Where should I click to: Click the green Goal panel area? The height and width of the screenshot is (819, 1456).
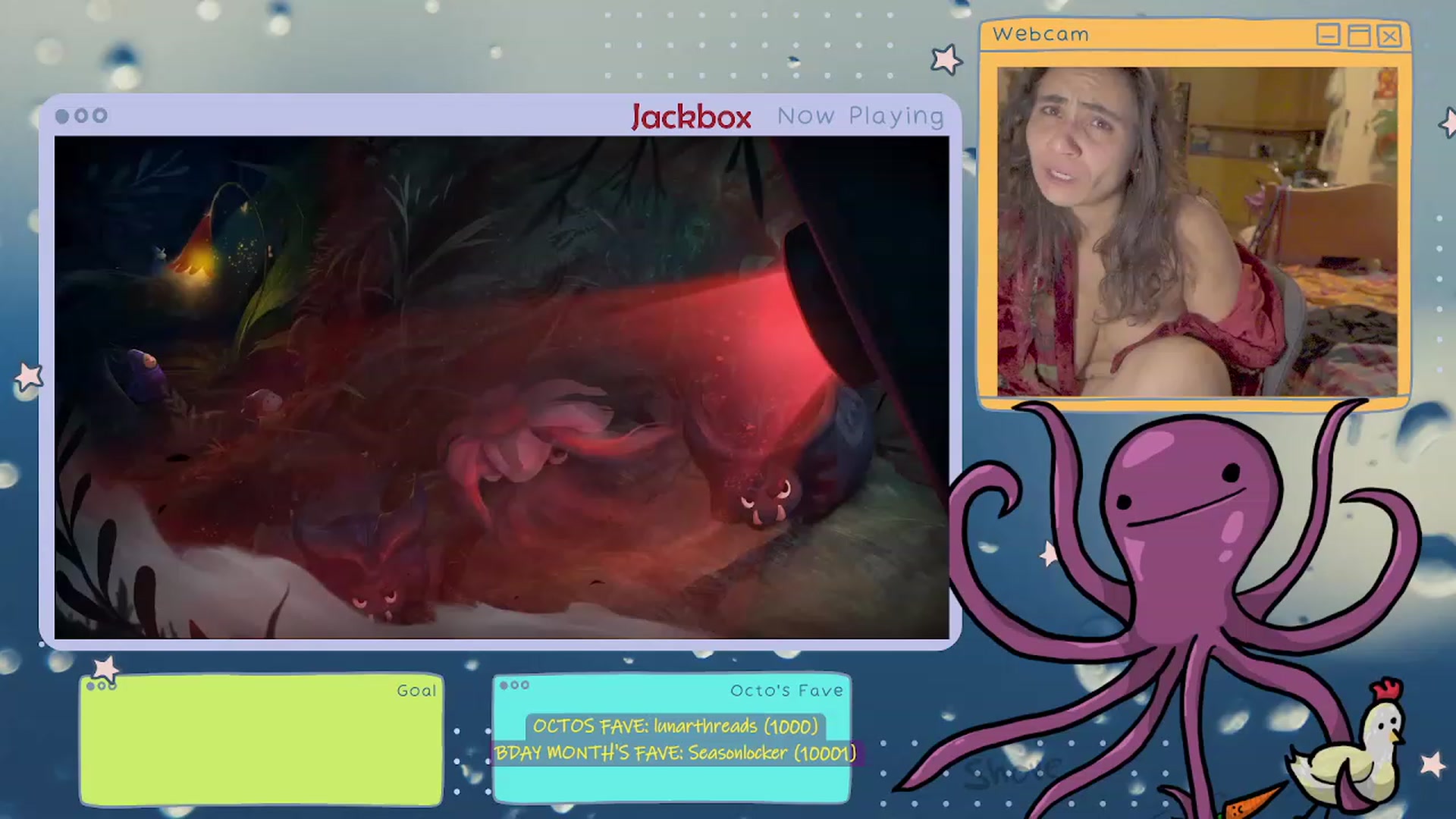coord(262,739)
